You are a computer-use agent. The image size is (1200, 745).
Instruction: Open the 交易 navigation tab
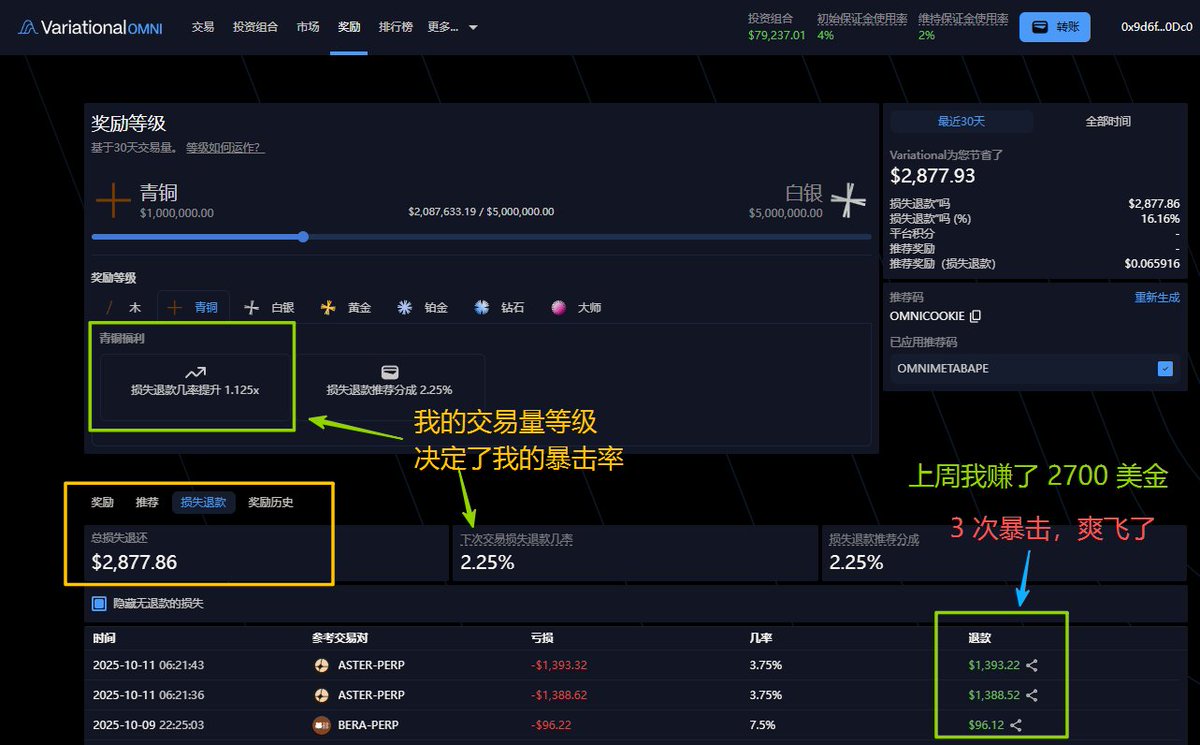(x=203, y=27)
